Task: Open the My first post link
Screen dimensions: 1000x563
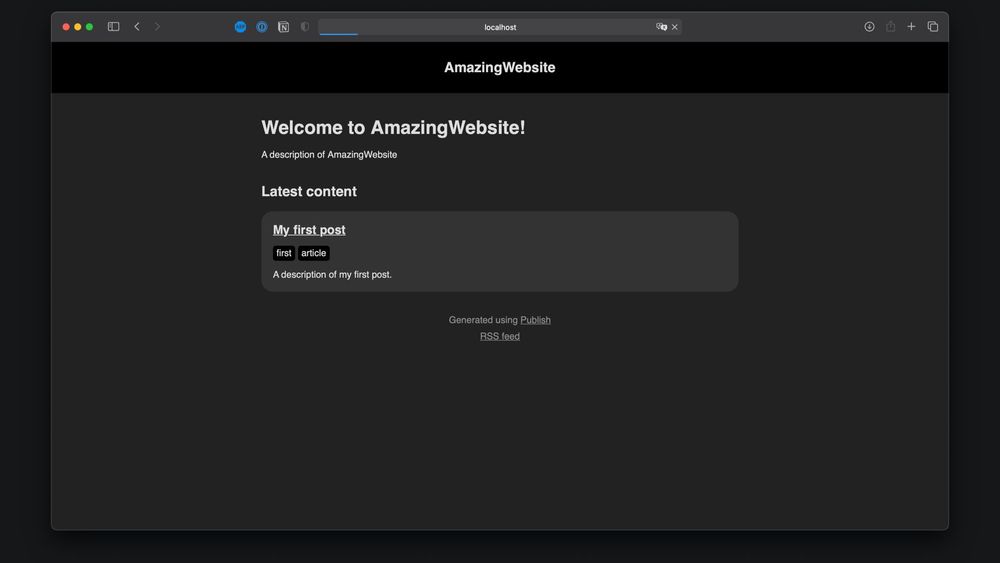Action: tap(309, 230)
